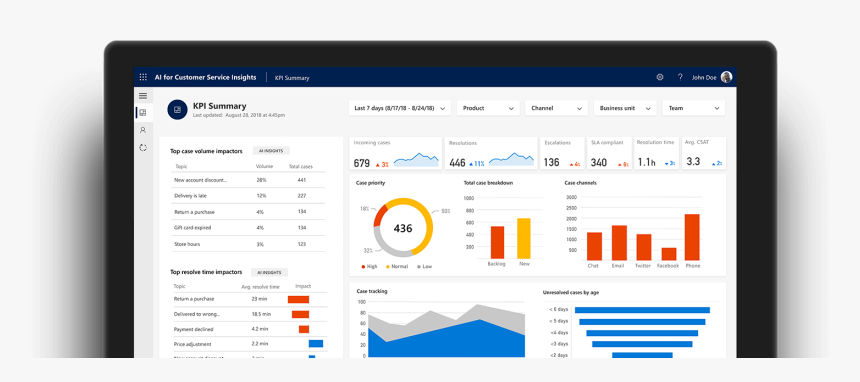Click AI Insights badge for resolve time
Screen dimensions: 860x382
269,272
